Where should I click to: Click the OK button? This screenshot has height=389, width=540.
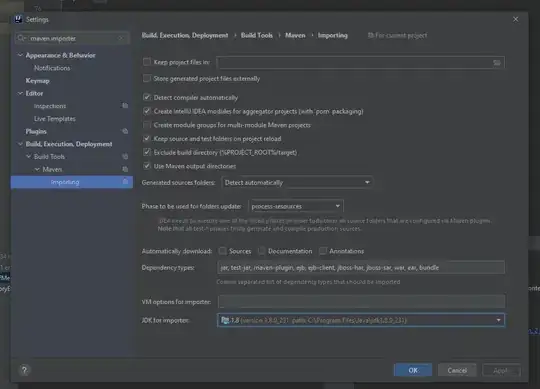(x=413, y=370)
